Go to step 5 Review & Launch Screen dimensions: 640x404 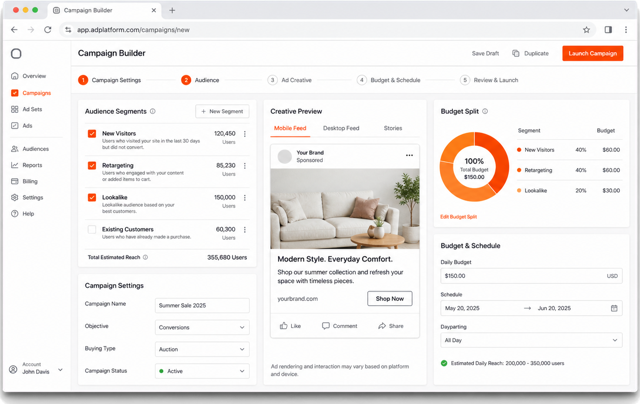coord(489,80)
